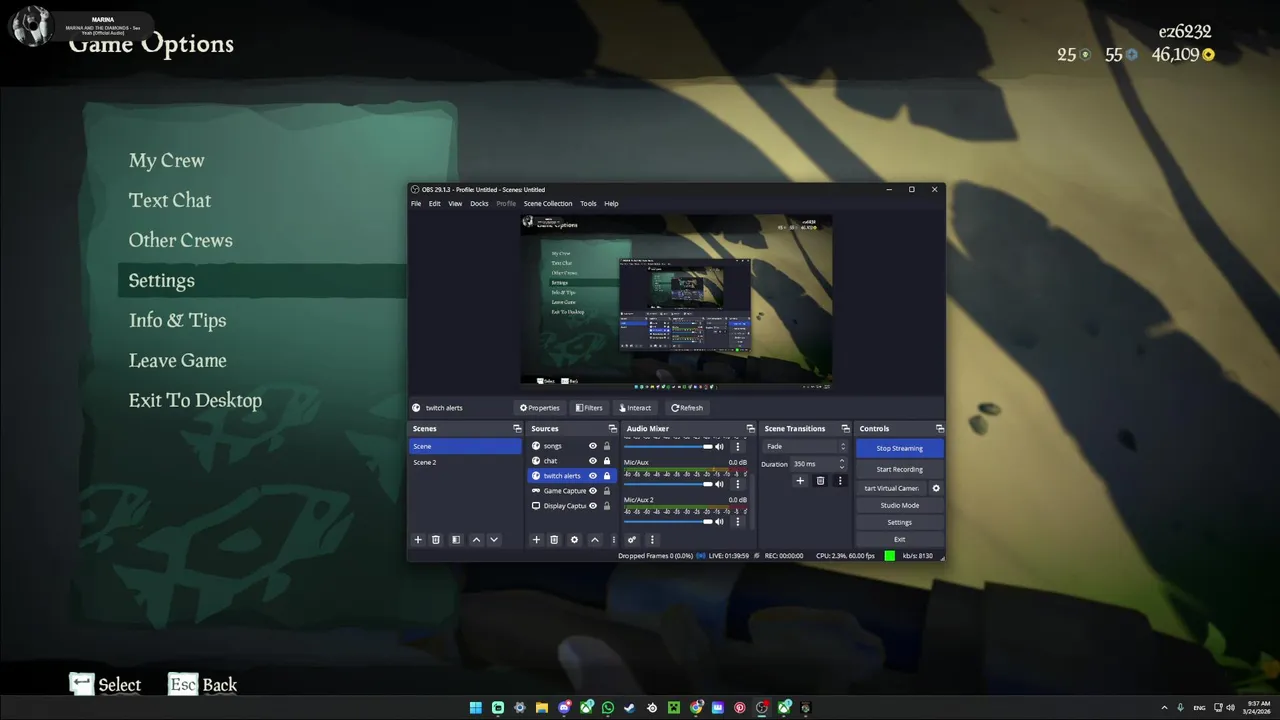This screenshot has height=720, width=1280.
Task: Click the Exit button in Controls
Action: tap(900, 539)
